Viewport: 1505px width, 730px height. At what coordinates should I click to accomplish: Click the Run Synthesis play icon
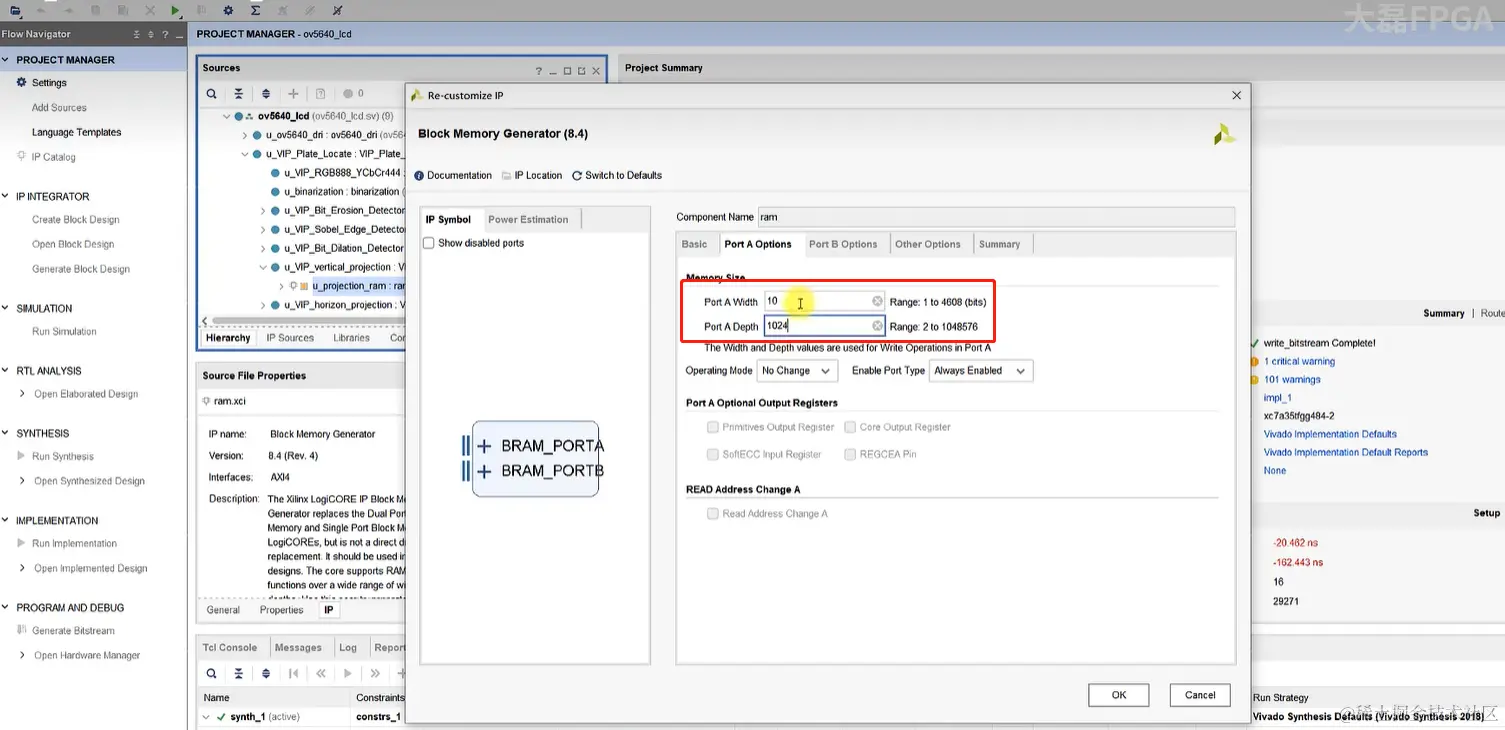21,456
